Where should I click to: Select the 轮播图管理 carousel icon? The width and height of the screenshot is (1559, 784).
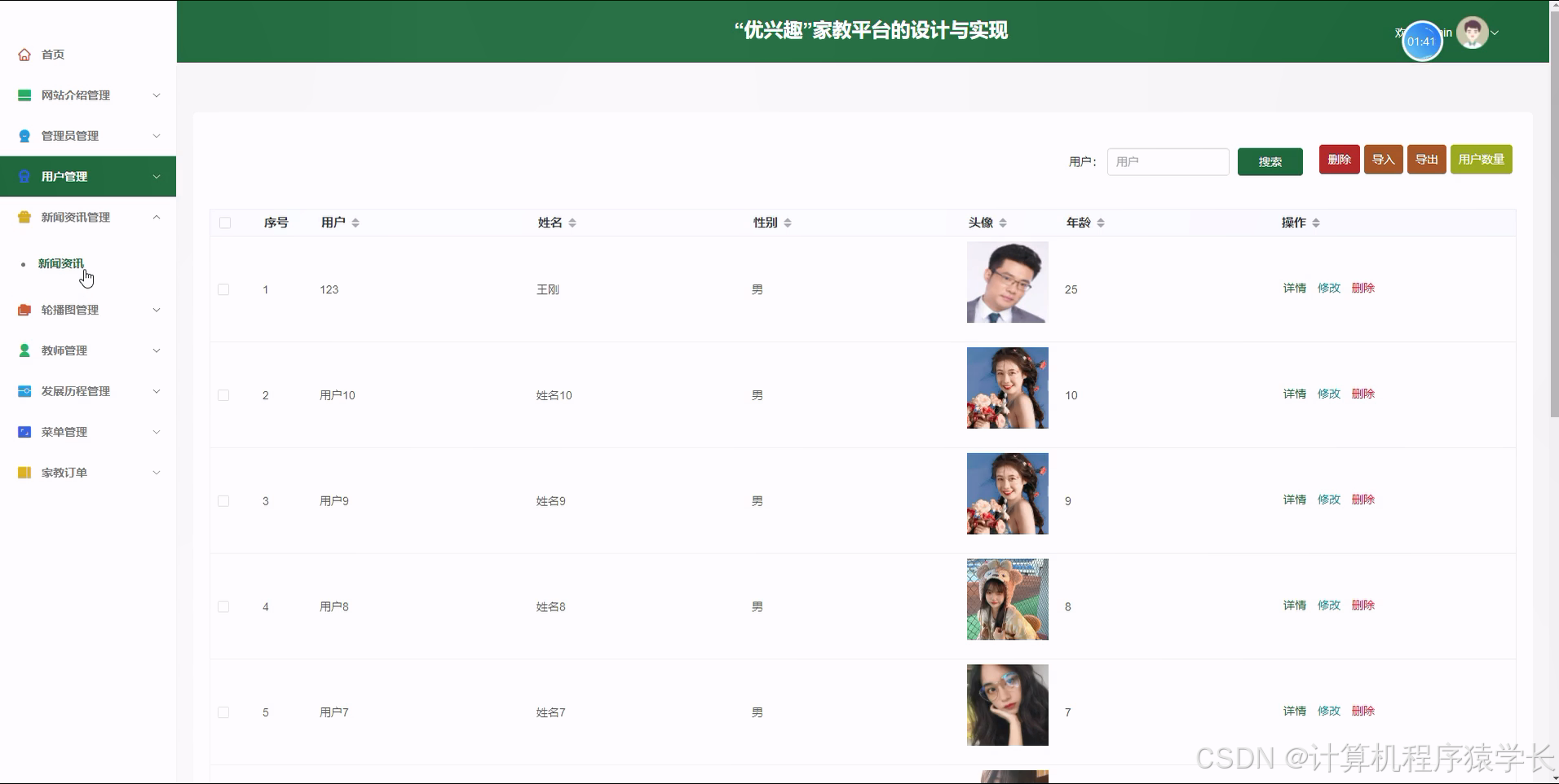tap(24, 310)
